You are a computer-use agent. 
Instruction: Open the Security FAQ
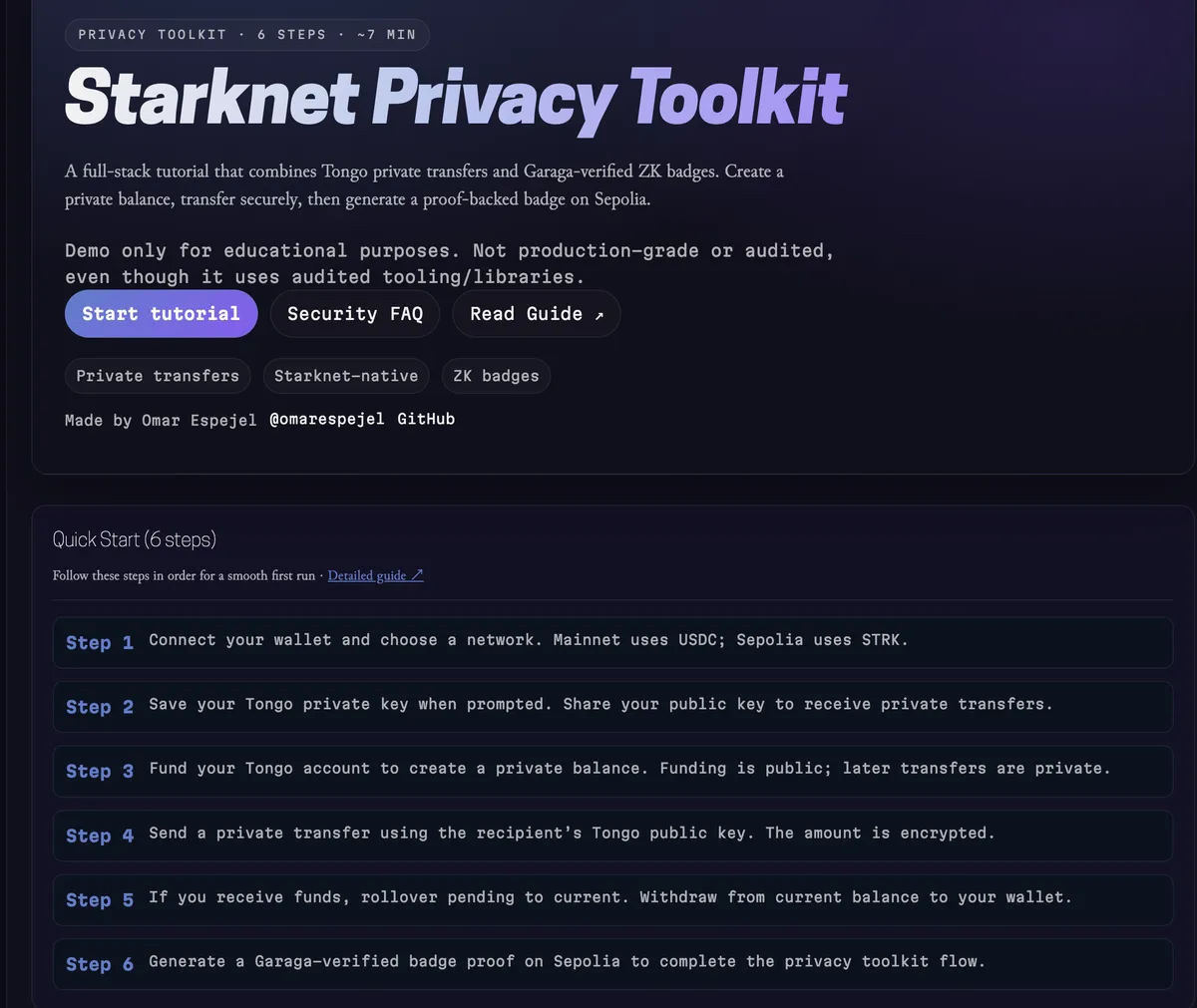(x=354, y=313)
